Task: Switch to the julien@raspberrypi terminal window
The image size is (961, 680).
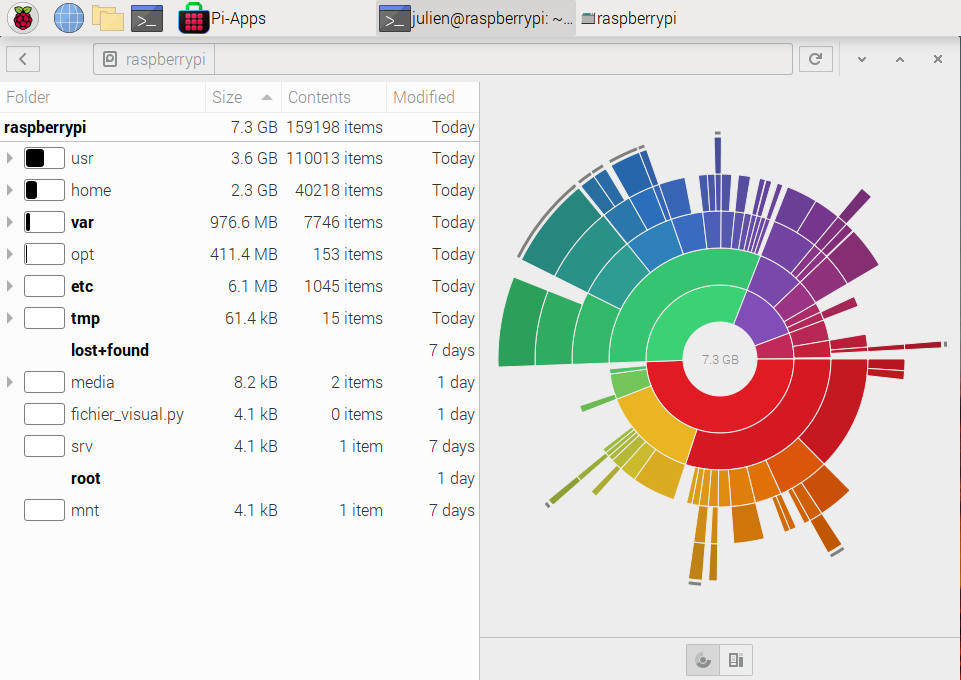Action: coord(476,18)
